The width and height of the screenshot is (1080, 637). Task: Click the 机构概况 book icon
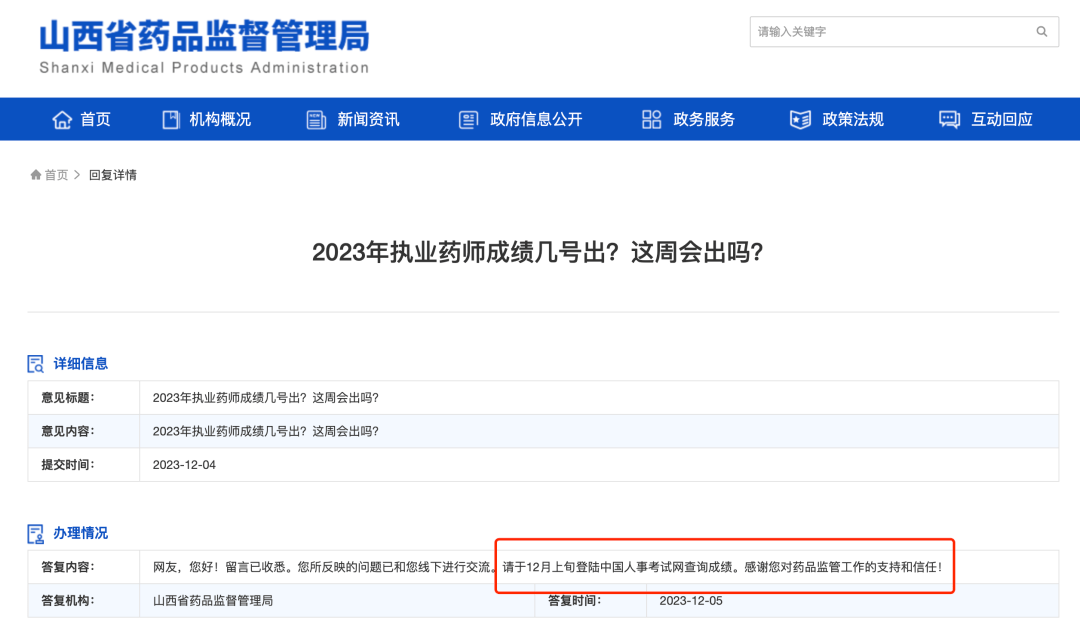[171, 120]
